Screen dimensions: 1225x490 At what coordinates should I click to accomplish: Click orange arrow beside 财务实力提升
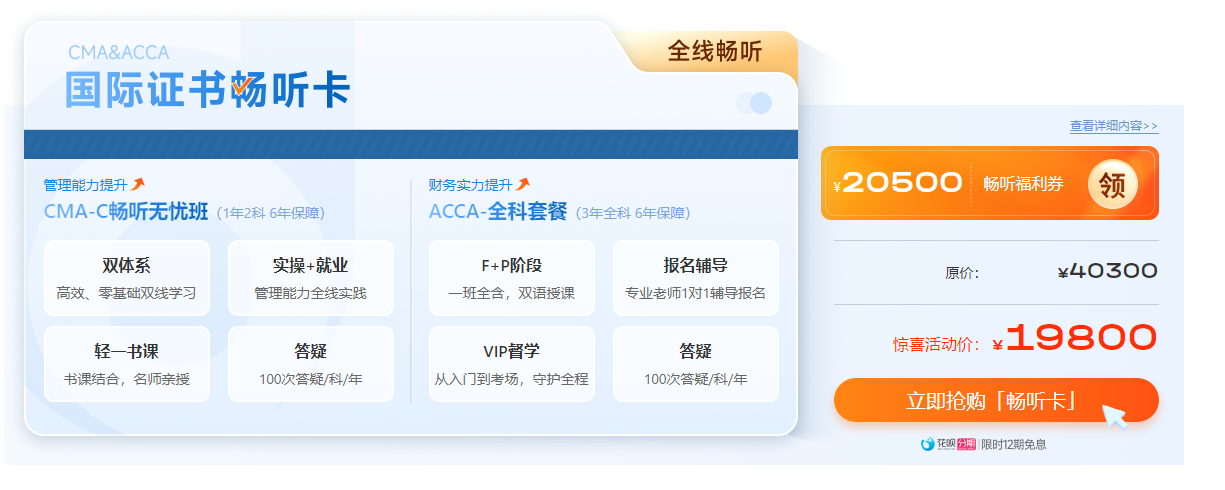(x=523, y=184)
